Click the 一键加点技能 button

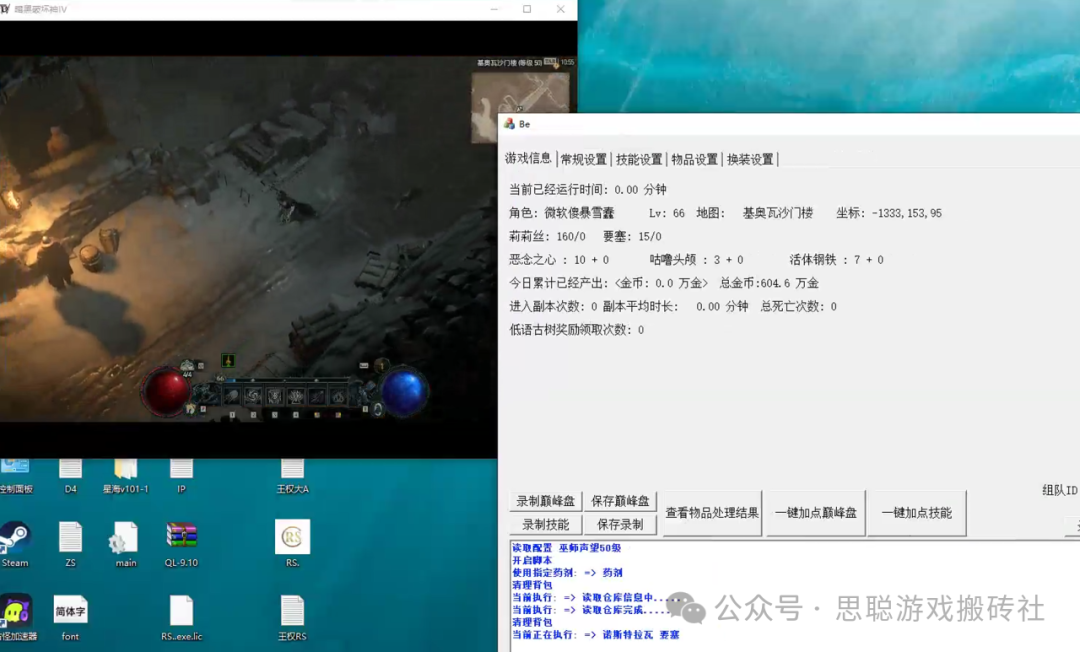(916, 513)
